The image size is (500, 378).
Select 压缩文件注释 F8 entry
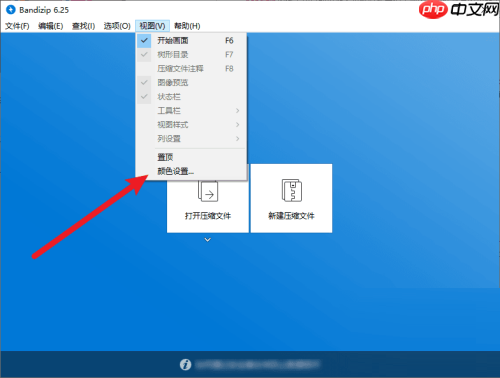click(x=191, y=69)
